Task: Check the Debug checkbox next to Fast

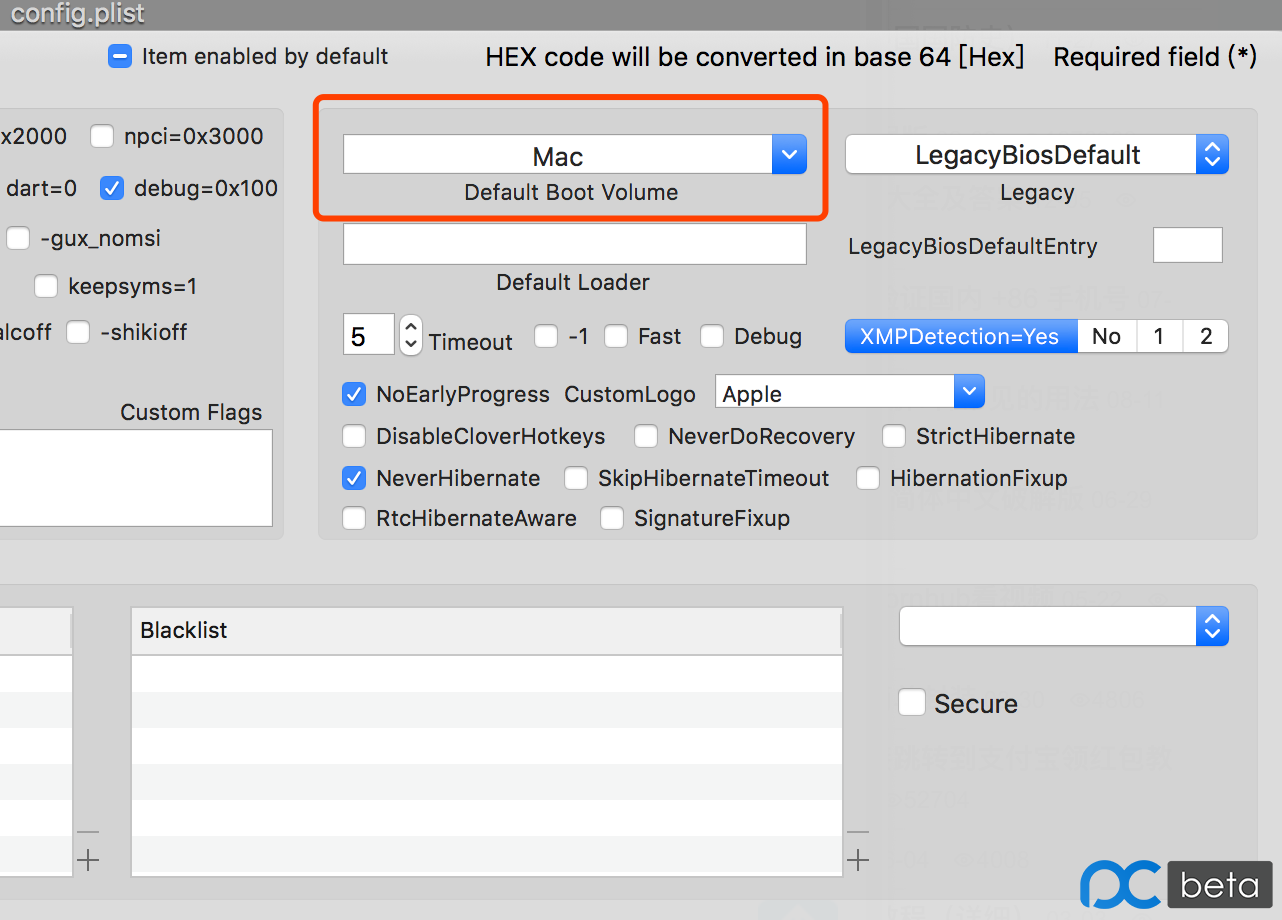Action: (712, 336)
